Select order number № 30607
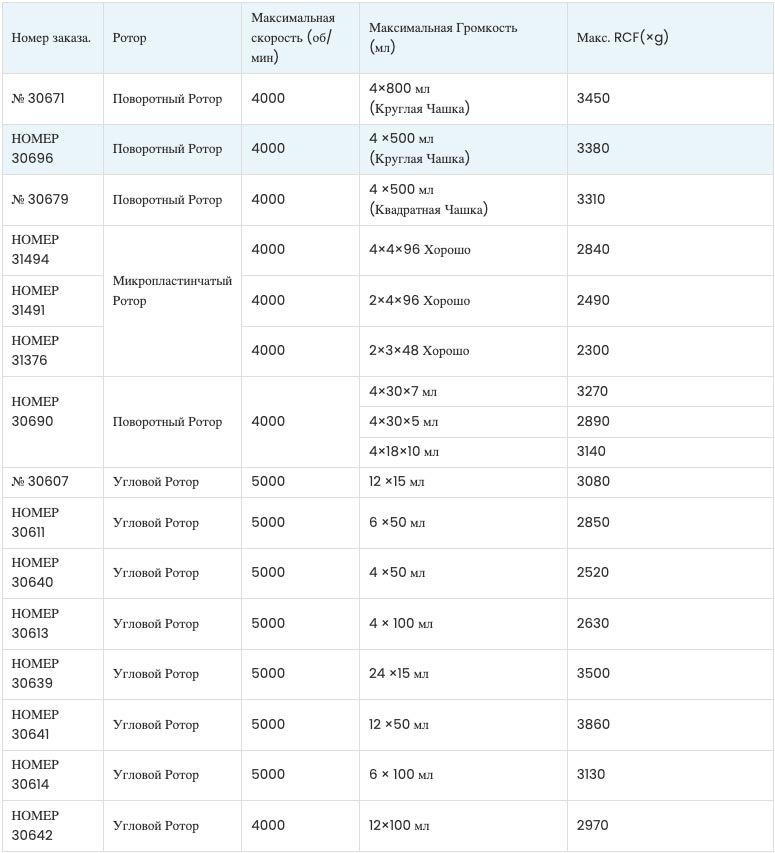Screen dimensions: 775x853 coord(44,482)
